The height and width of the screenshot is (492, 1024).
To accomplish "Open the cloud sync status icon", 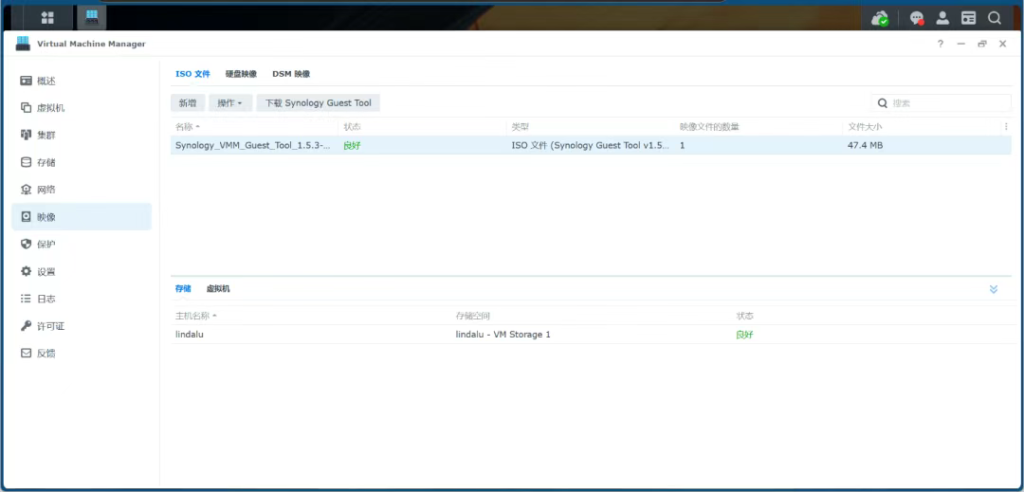I will 880,18.
